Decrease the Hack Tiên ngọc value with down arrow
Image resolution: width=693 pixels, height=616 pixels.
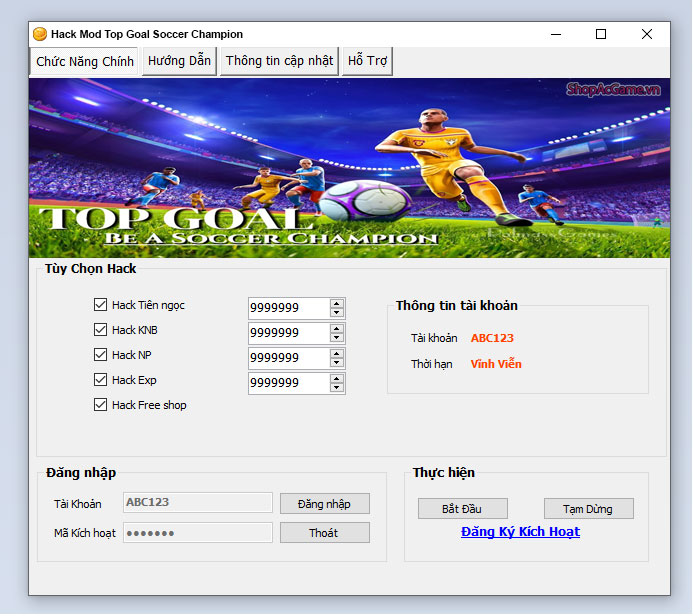(337, 312)
